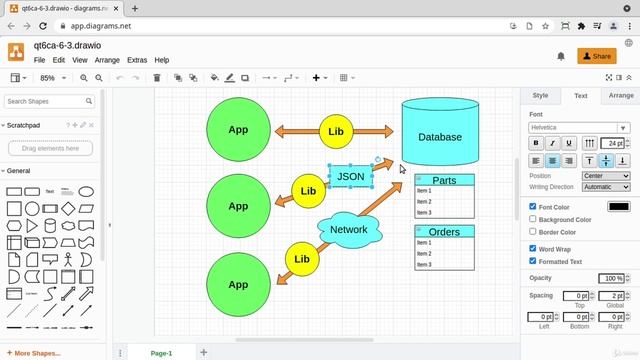
Task: Open the line color pencil tool
Action: [230, 78]
